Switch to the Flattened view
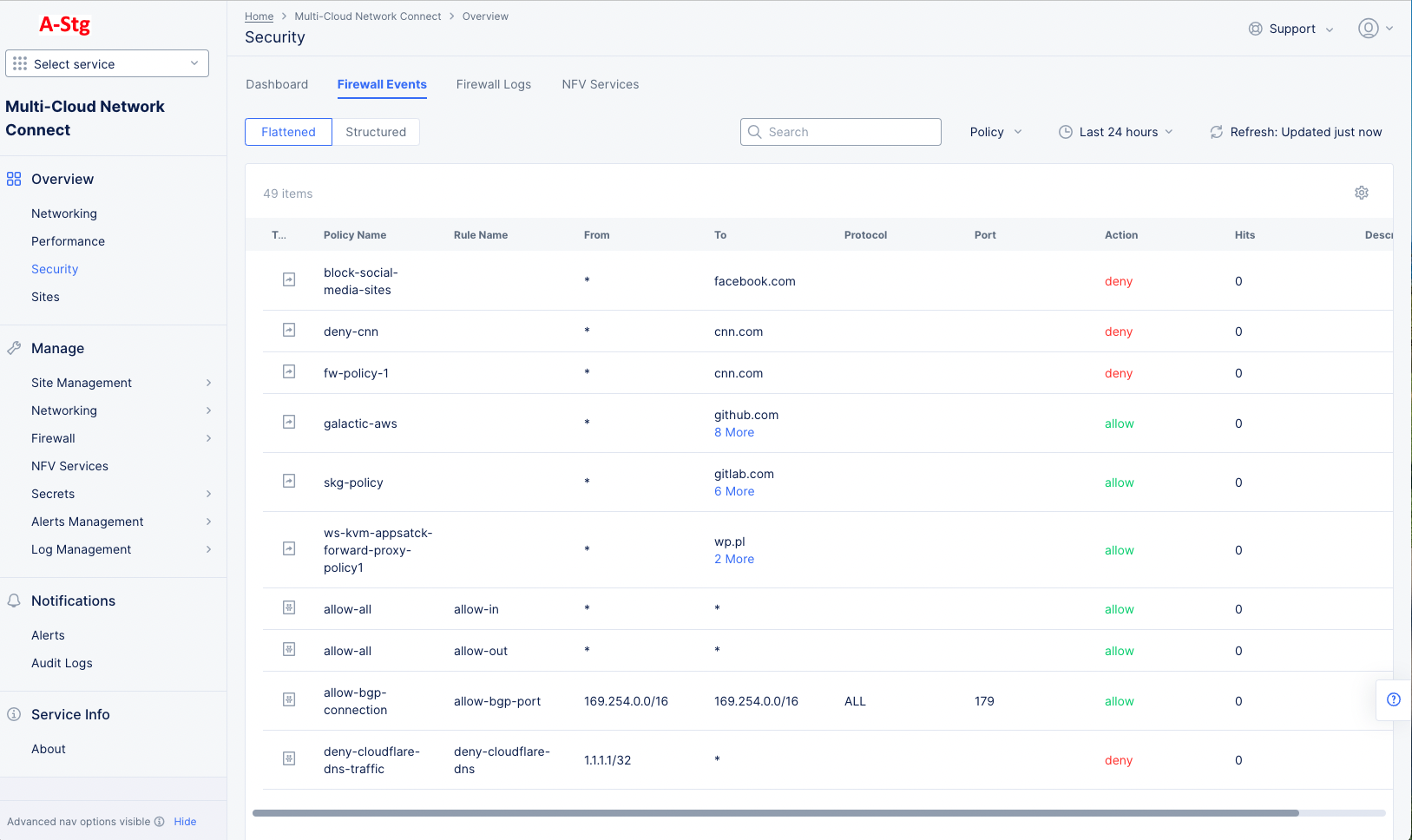This screenshot has height=840, width=1412. (x=288, y=132)
